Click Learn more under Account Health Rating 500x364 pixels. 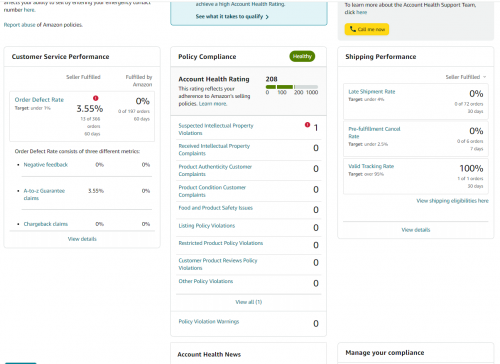tap(213, 104)
